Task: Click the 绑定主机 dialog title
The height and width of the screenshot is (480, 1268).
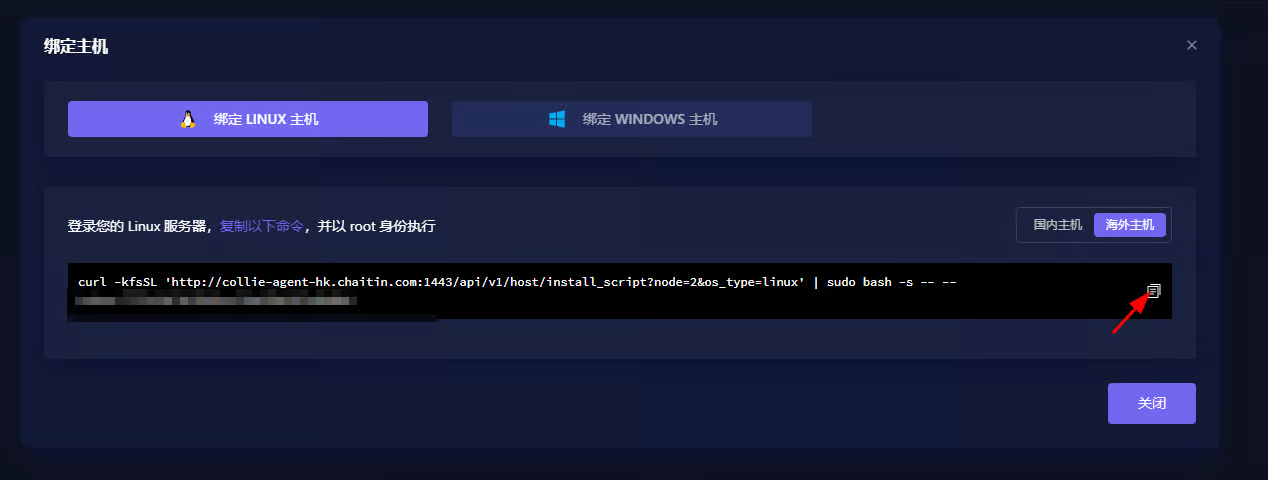Action: (76, 46)
